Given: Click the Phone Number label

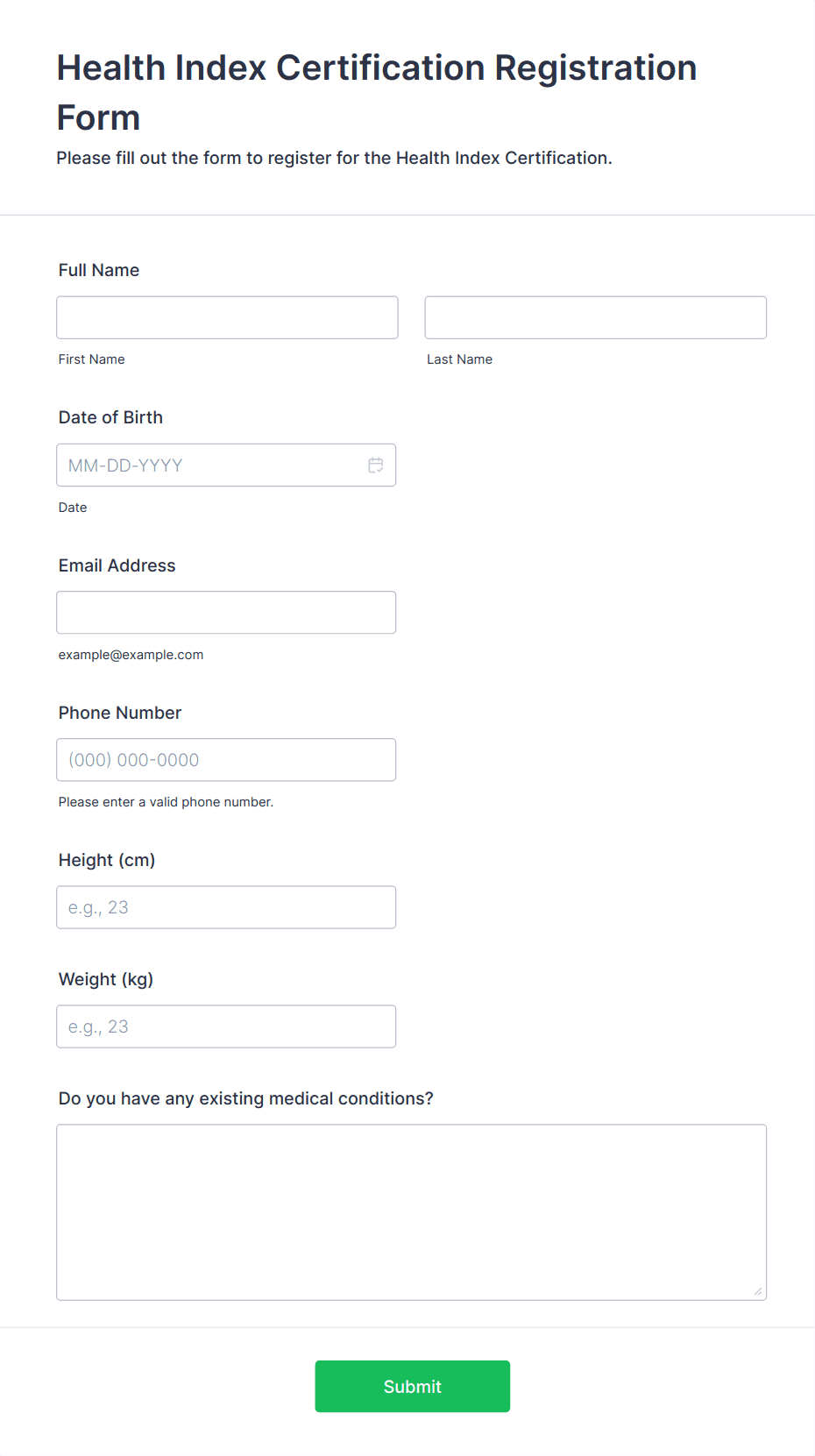Looking at the screenshot, I should pos(120,713).
